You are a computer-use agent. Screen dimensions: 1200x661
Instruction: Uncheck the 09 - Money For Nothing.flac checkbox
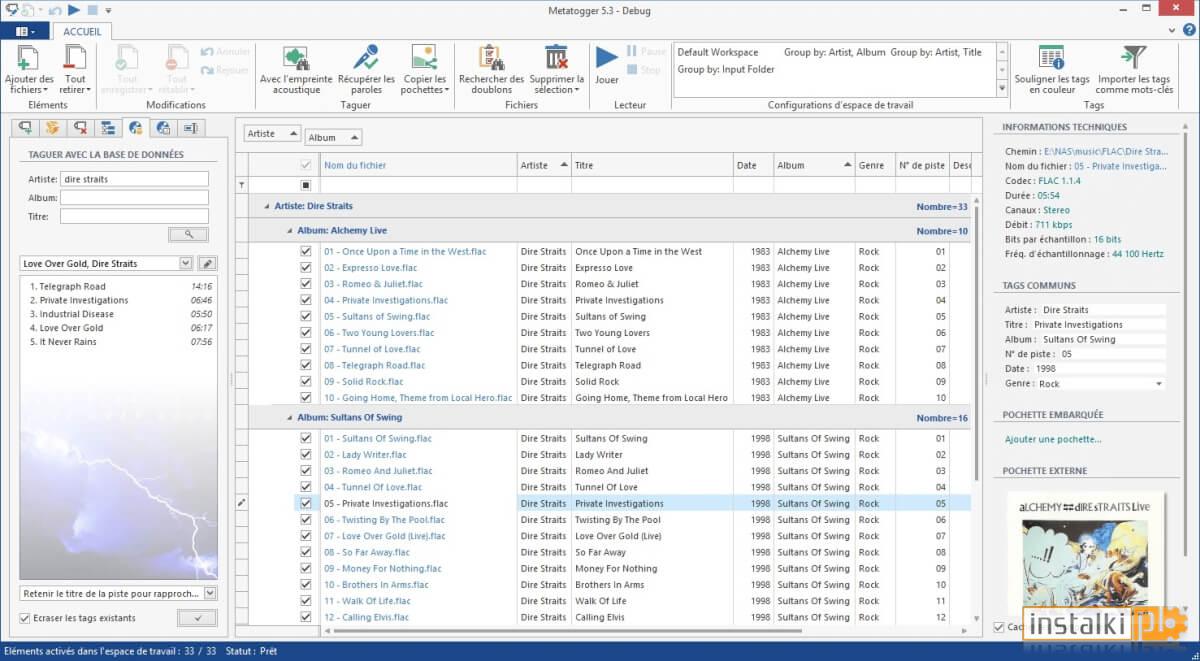point(306,568)
